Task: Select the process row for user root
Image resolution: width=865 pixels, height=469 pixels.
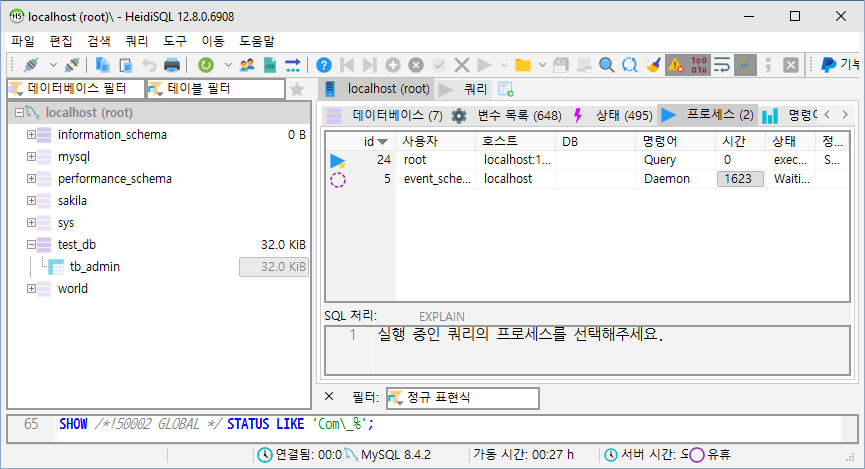Action: [588, 160]
